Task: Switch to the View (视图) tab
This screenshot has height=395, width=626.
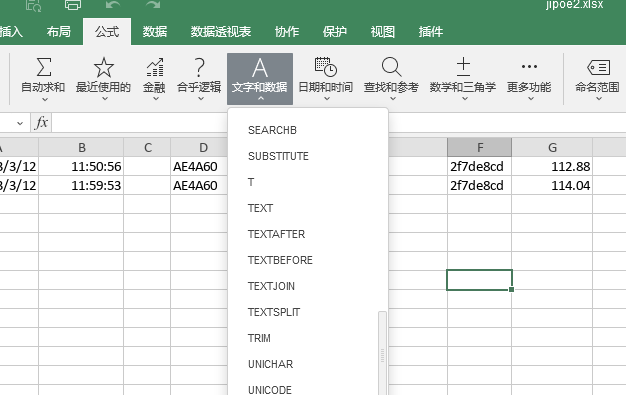Action: 383,32
